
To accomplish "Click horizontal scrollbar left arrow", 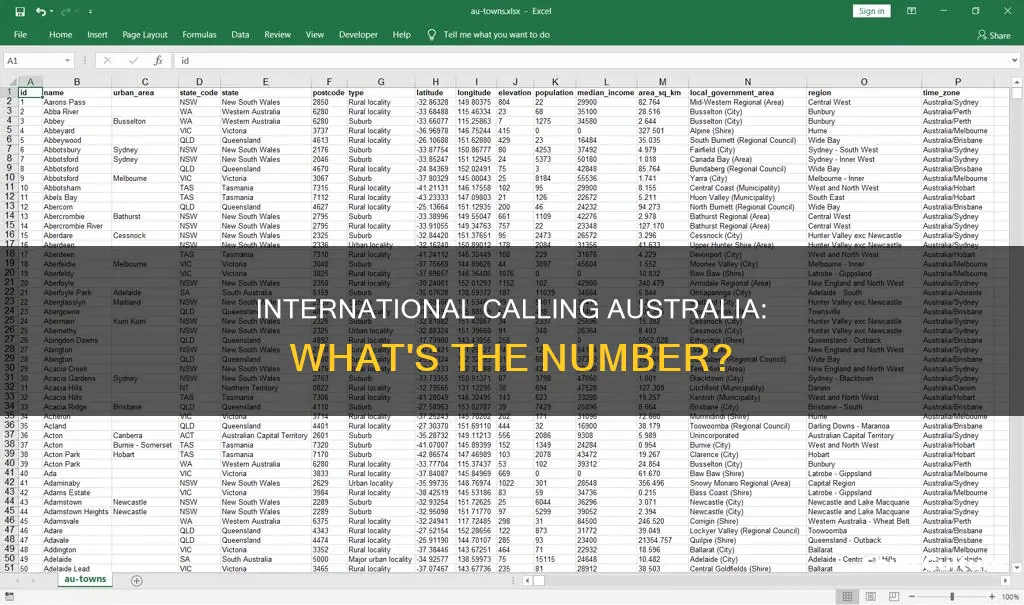I will pyautogui.click(x=527, y=580).
